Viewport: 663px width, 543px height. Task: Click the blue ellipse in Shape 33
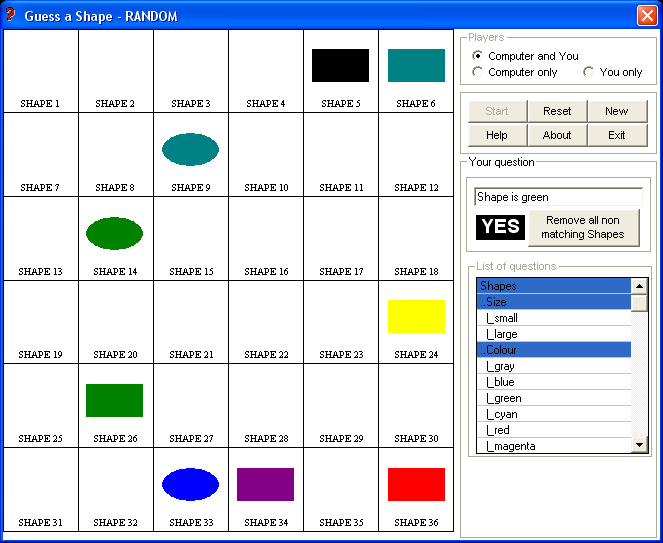(x=190, y=484)
